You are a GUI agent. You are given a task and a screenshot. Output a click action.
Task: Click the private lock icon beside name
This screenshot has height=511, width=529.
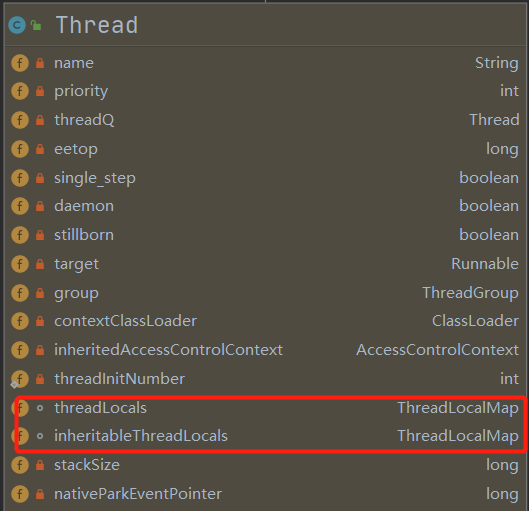[40, 63]
